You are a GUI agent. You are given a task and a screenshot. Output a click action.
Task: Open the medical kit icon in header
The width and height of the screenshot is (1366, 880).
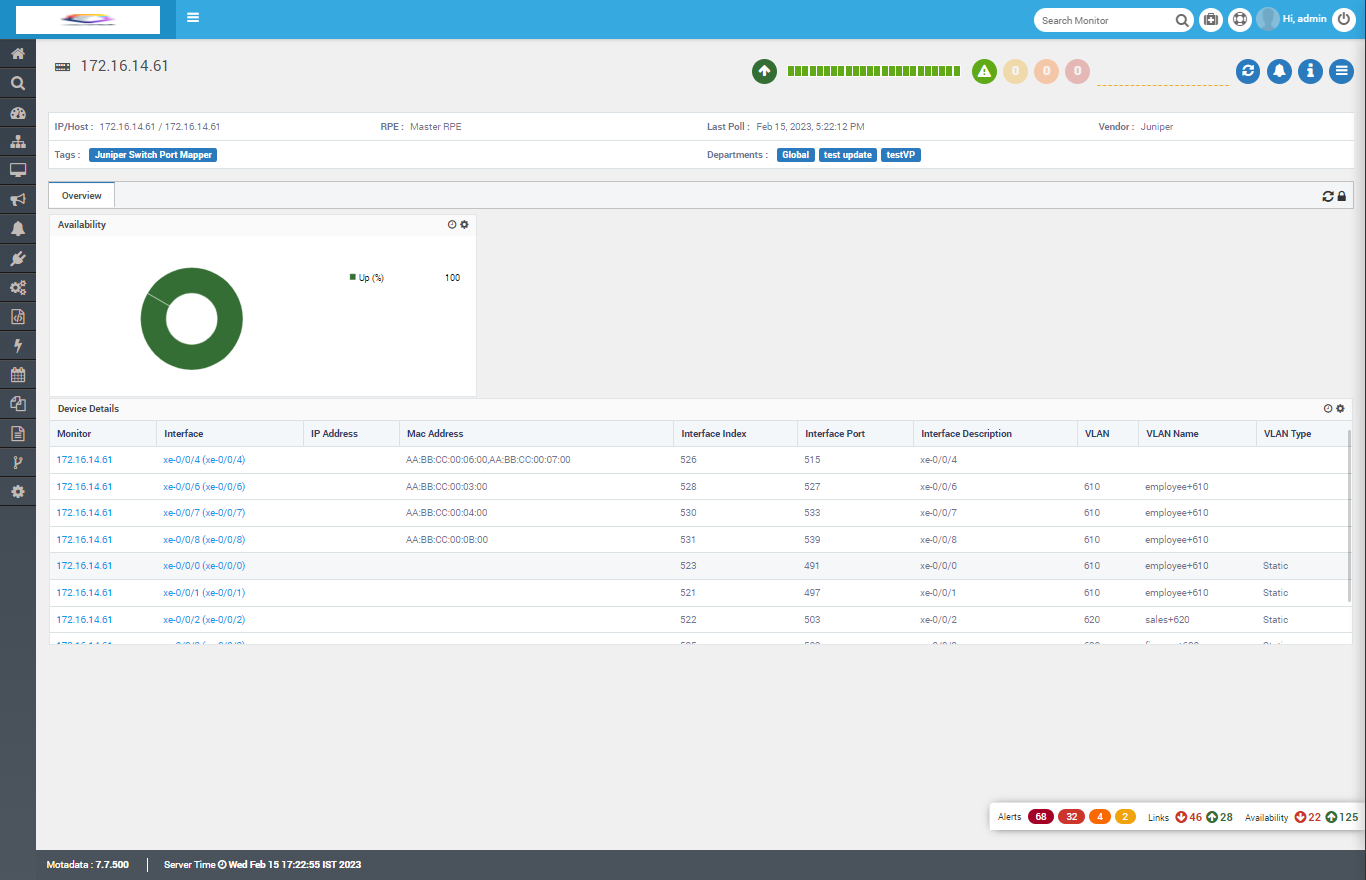tap(1210, 19)
